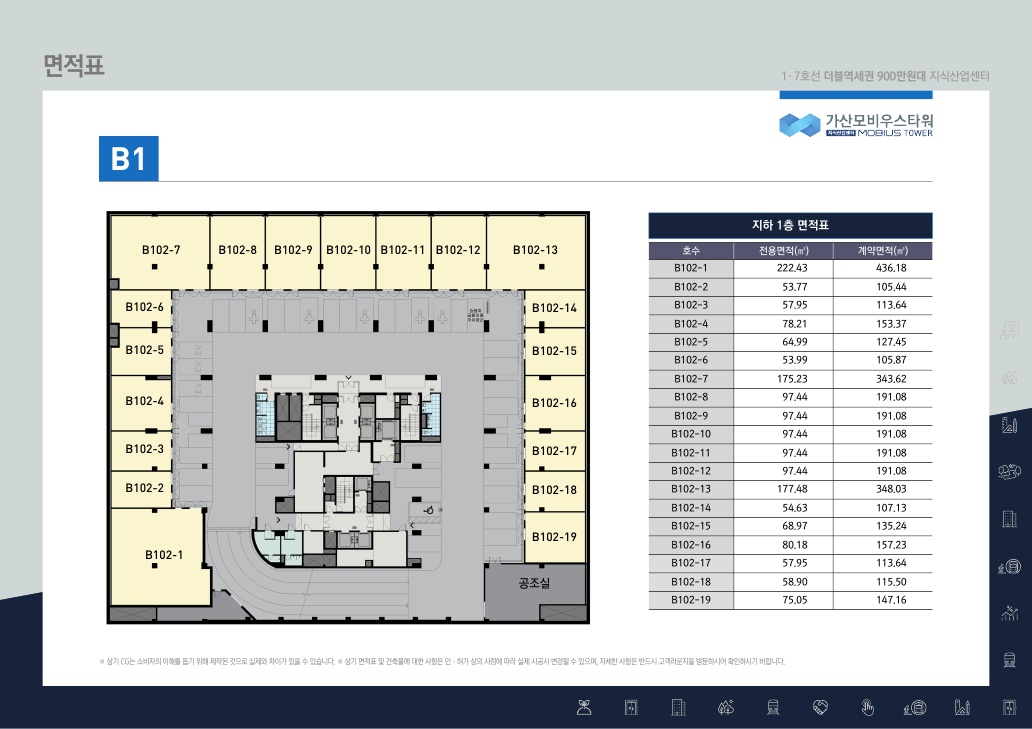
Task: Select the B102-7 row in the area table
Action: 790,379
